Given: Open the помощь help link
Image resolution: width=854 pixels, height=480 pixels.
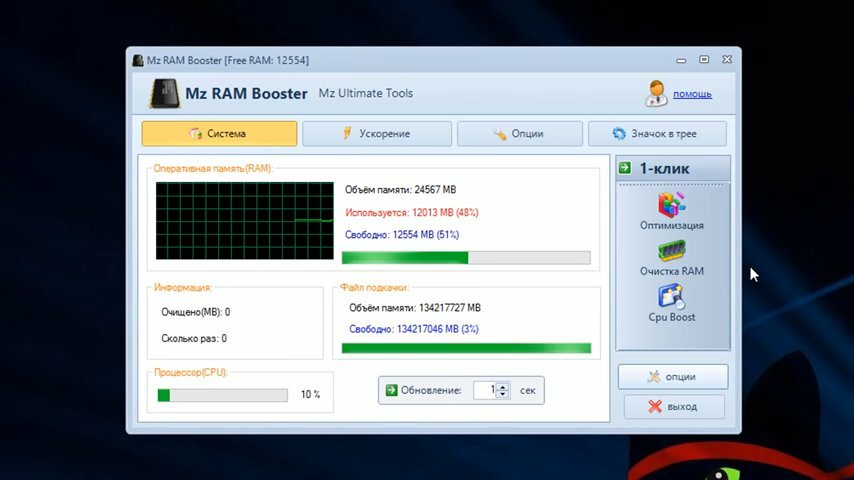Looking at the screenshot, I should (x=692, y=94).
